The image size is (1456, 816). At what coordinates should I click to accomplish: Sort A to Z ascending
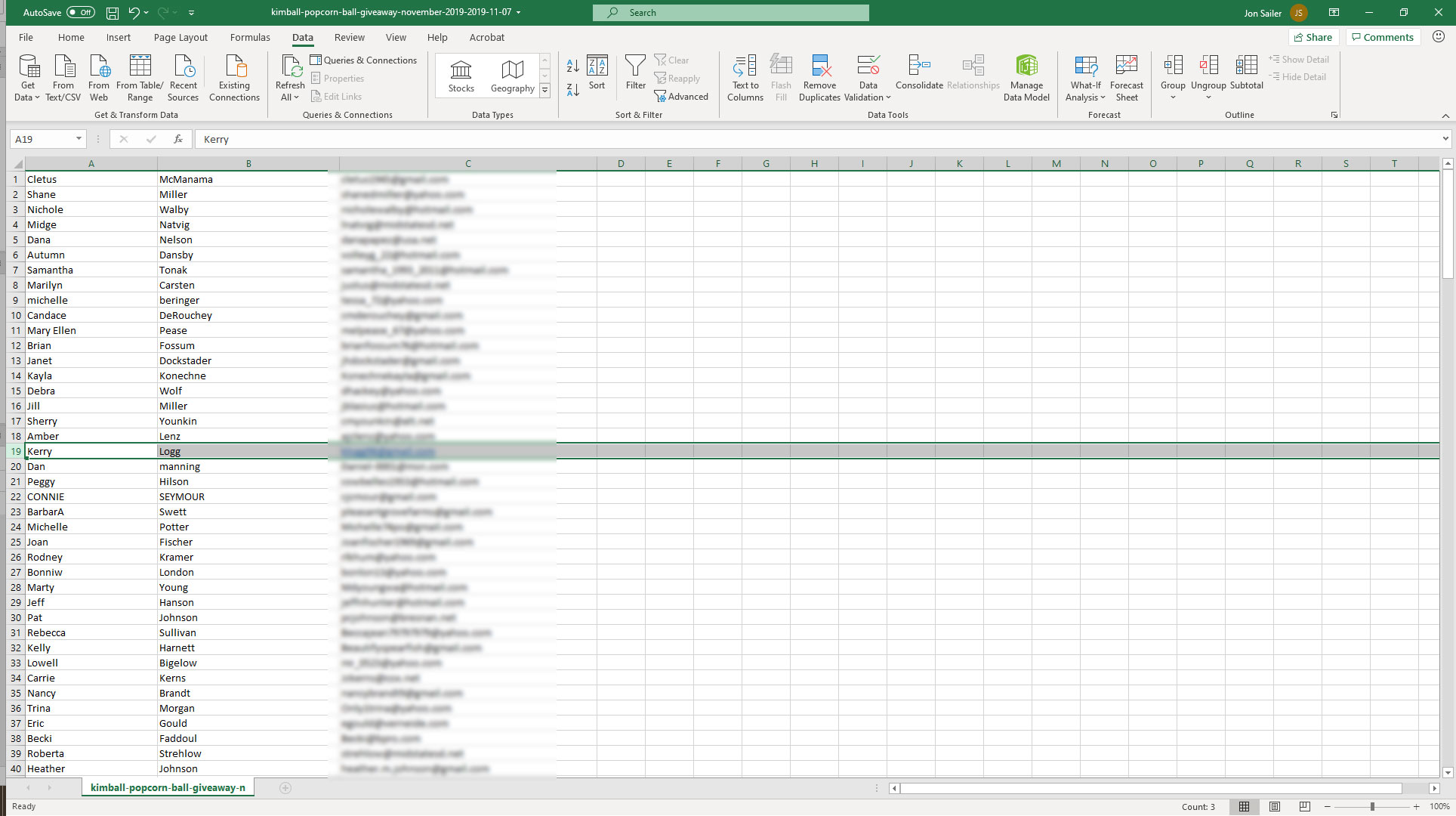point(572,66)
